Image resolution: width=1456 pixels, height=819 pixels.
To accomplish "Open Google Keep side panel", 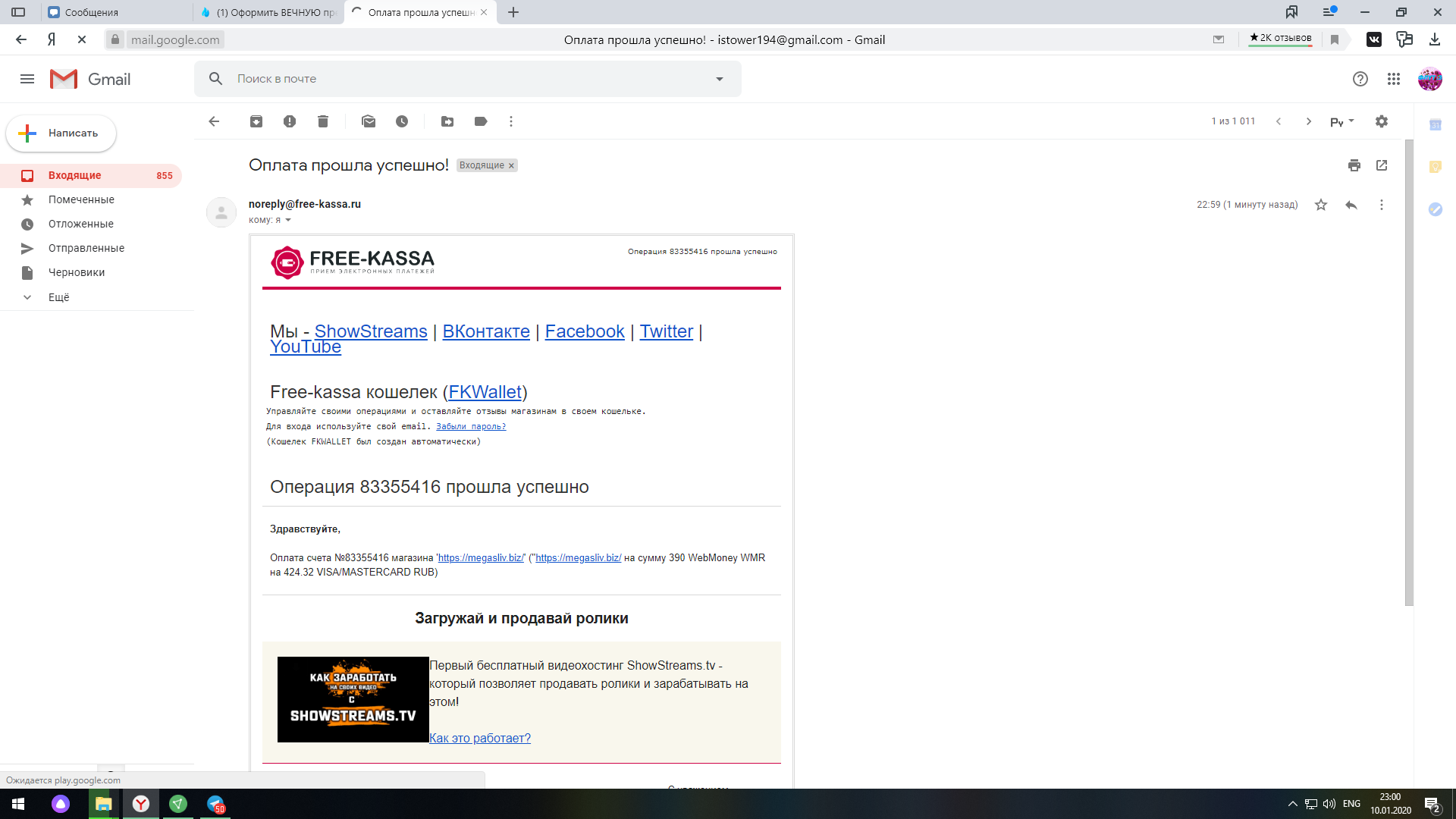I will tap(1436, 167).
